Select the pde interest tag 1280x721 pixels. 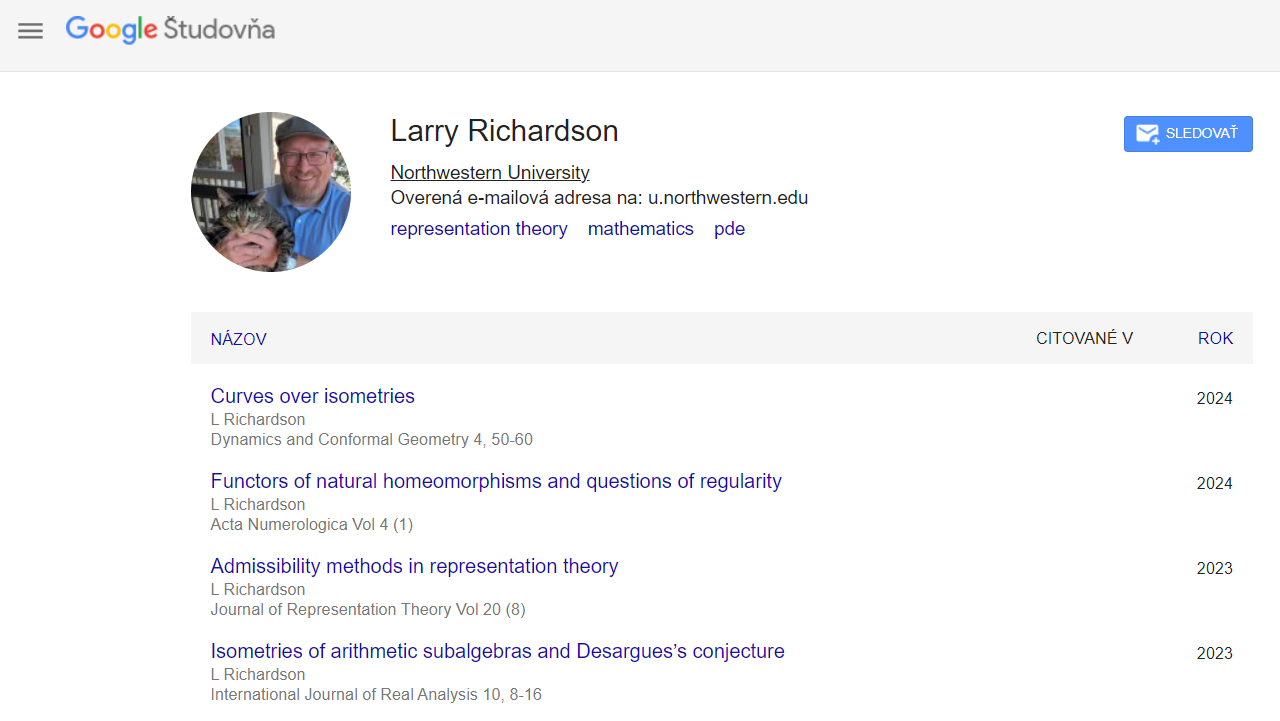(729, 229)
